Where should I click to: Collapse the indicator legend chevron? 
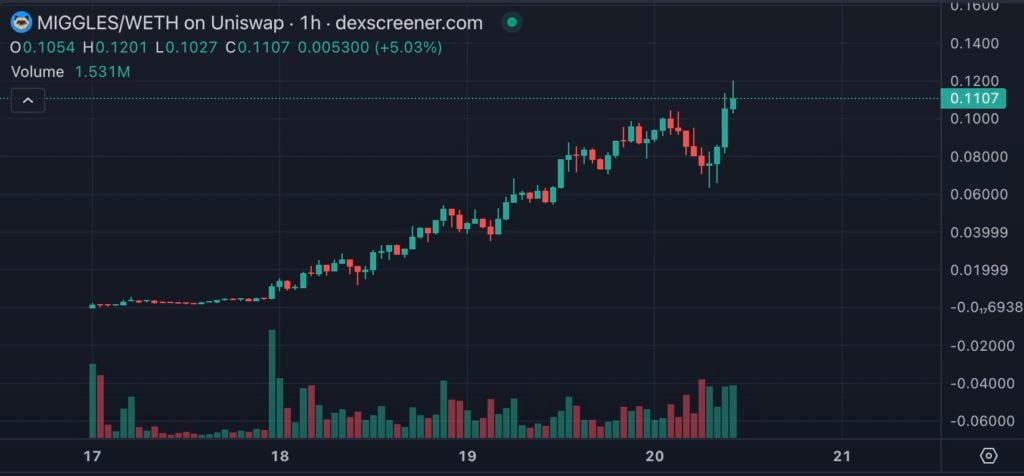pos(28,99)
